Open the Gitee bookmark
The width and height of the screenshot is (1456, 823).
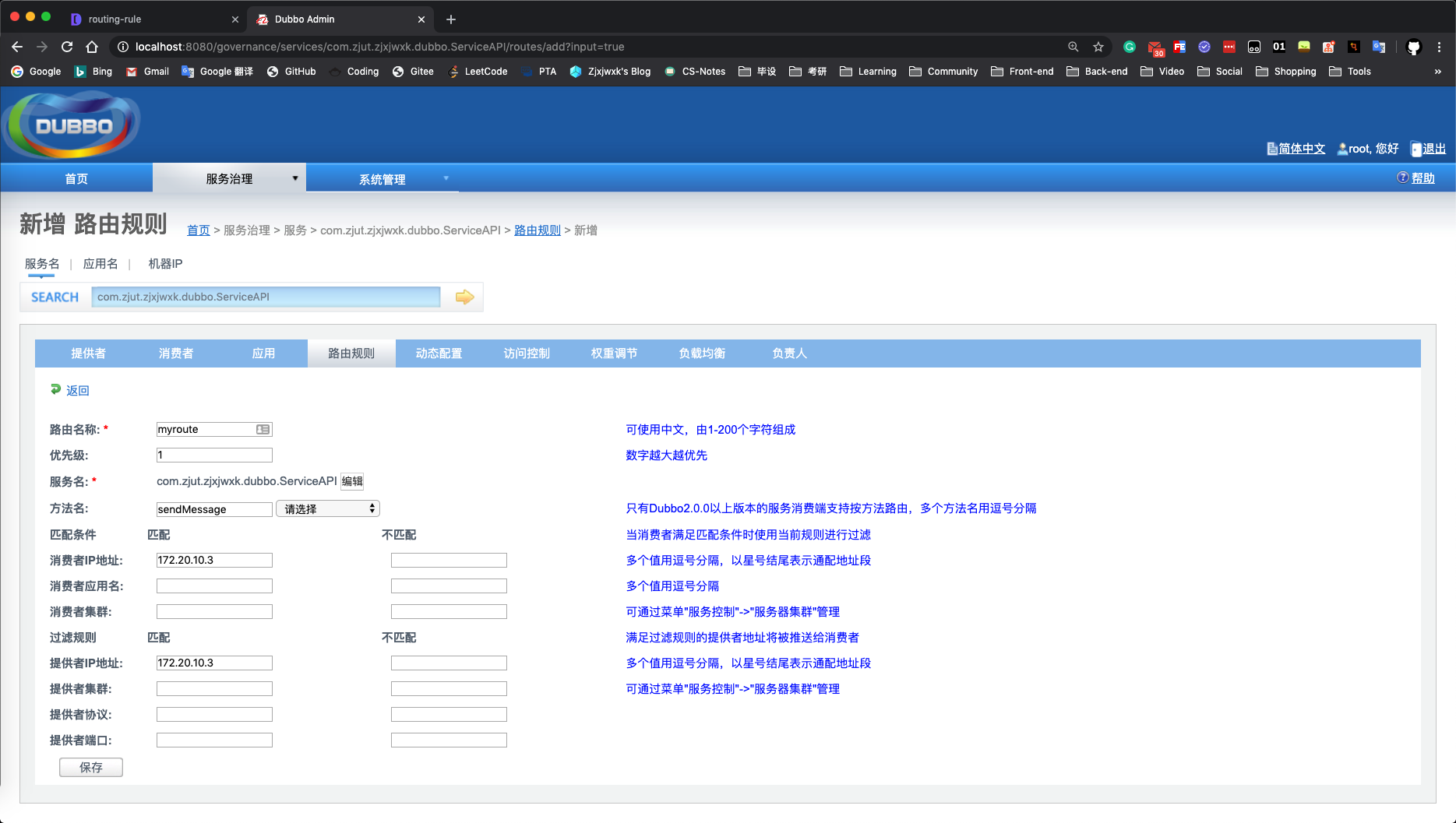click(x=413, y=71)
